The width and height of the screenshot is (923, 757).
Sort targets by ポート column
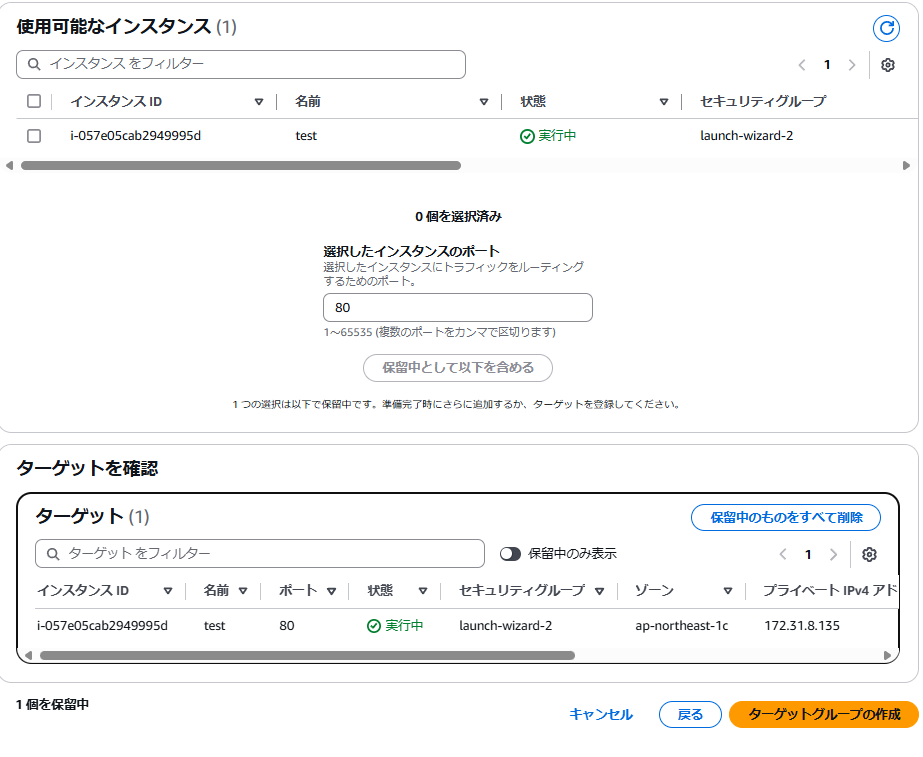pyautogui.click(x=331, y=591)
